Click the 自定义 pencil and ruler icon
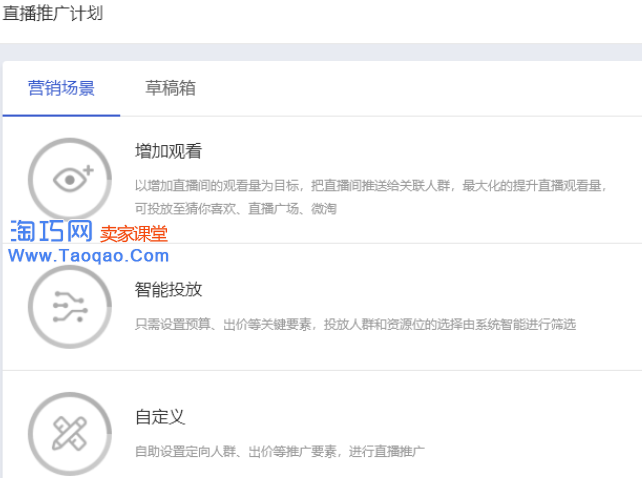 click(x=70, y=433)
